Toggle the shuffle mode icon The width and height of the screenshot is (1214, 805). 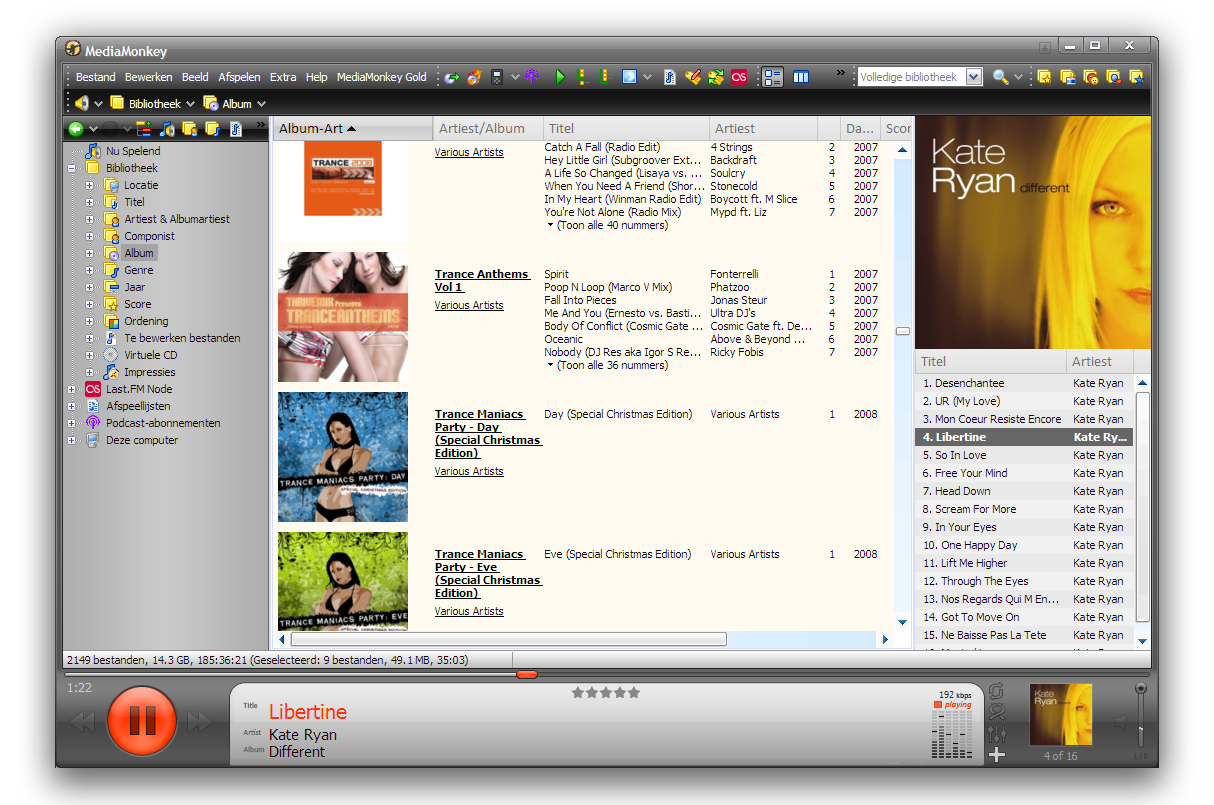tap(996, 713)
